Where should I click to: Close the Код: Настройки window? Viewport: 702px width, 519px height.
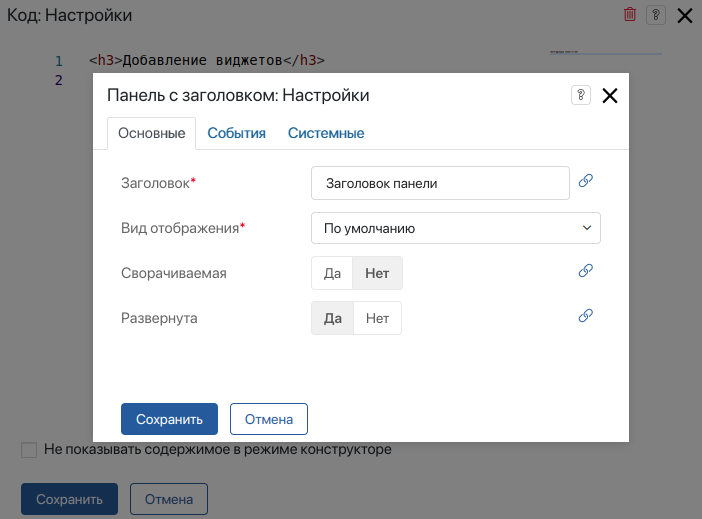click(x=685, y=15)
